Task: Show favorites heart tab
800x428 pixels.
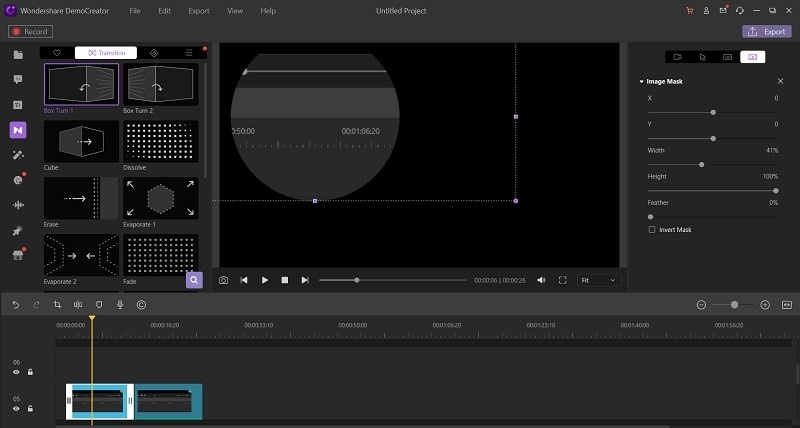Action: coord(57,53)
